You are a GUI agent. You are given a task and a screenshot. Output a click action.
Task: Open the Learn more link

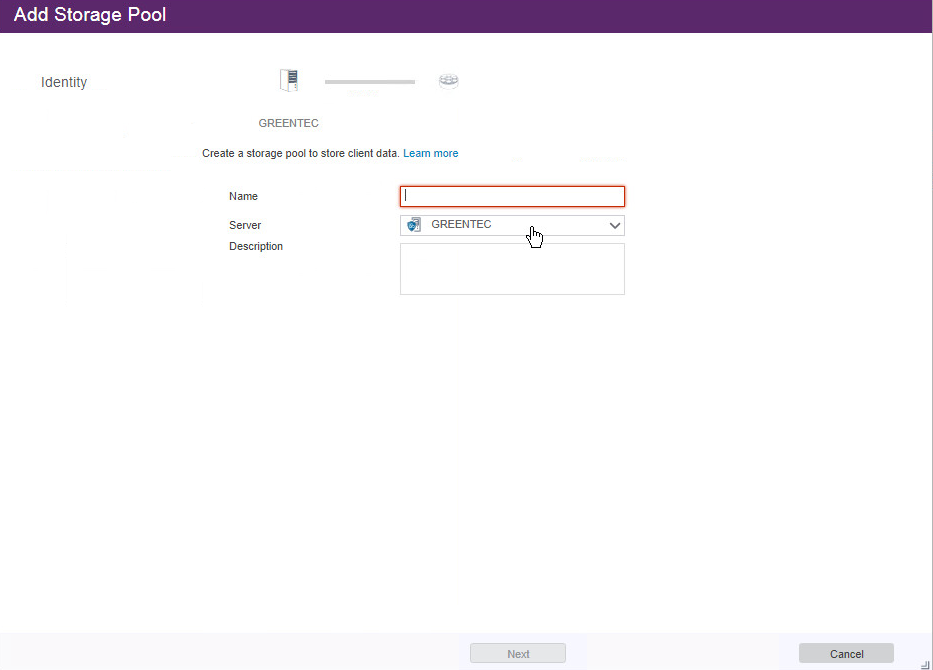(430, 154)
